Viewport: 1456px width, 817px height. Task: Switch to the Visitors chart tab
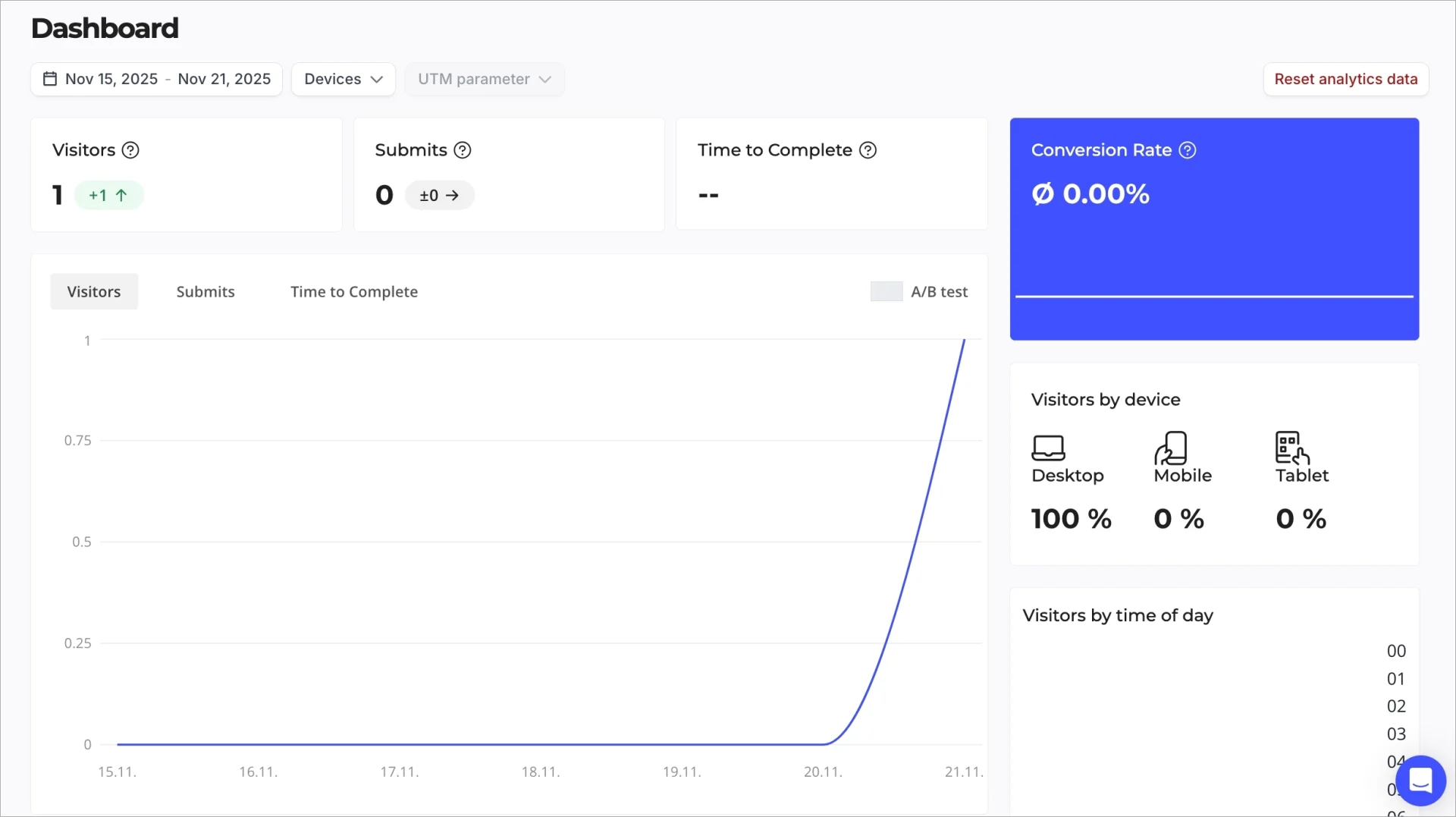tap(93, 291)
